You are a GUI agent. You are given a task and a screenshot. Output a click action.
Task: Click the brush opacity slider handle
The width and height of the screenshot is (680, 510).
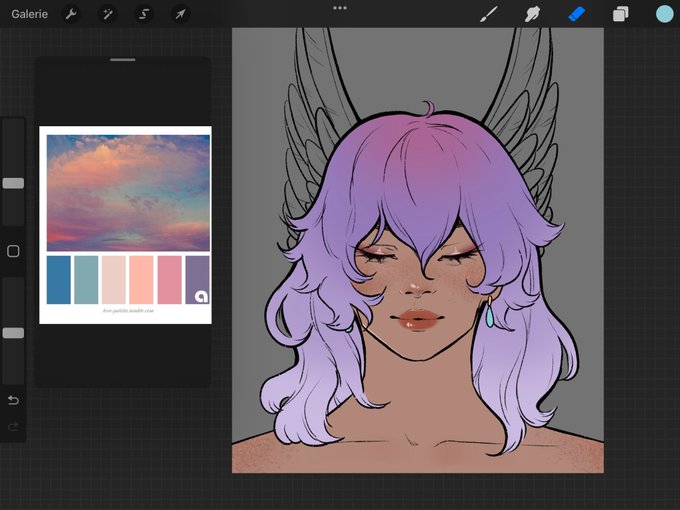pyautogui.click(x=13, y=333)
